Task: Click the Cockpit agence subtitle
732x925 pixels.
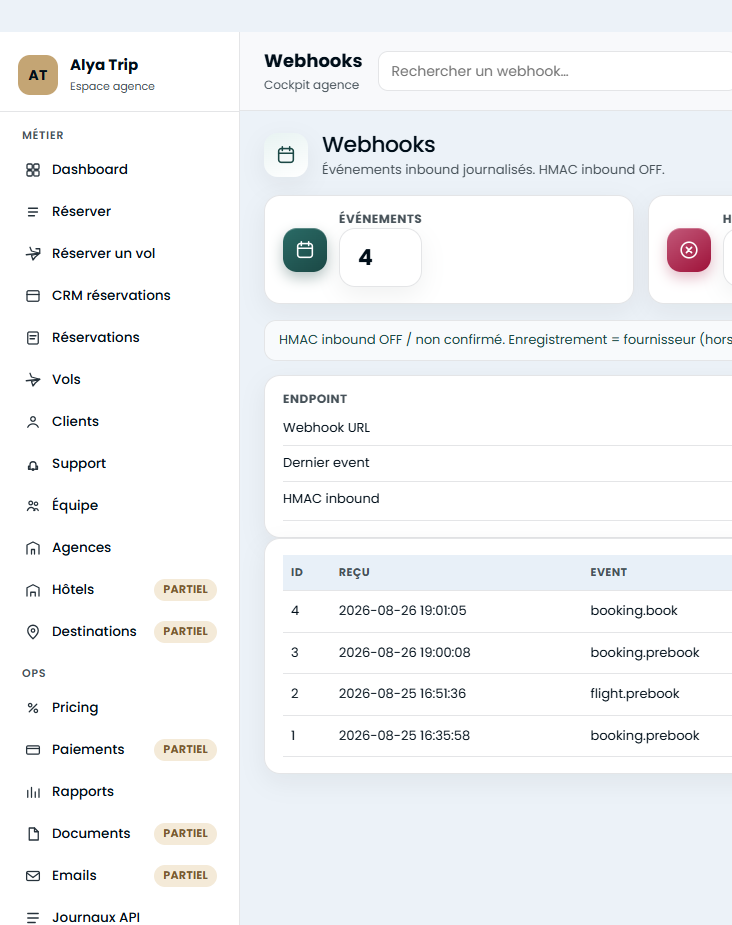Action: (311, 85)
